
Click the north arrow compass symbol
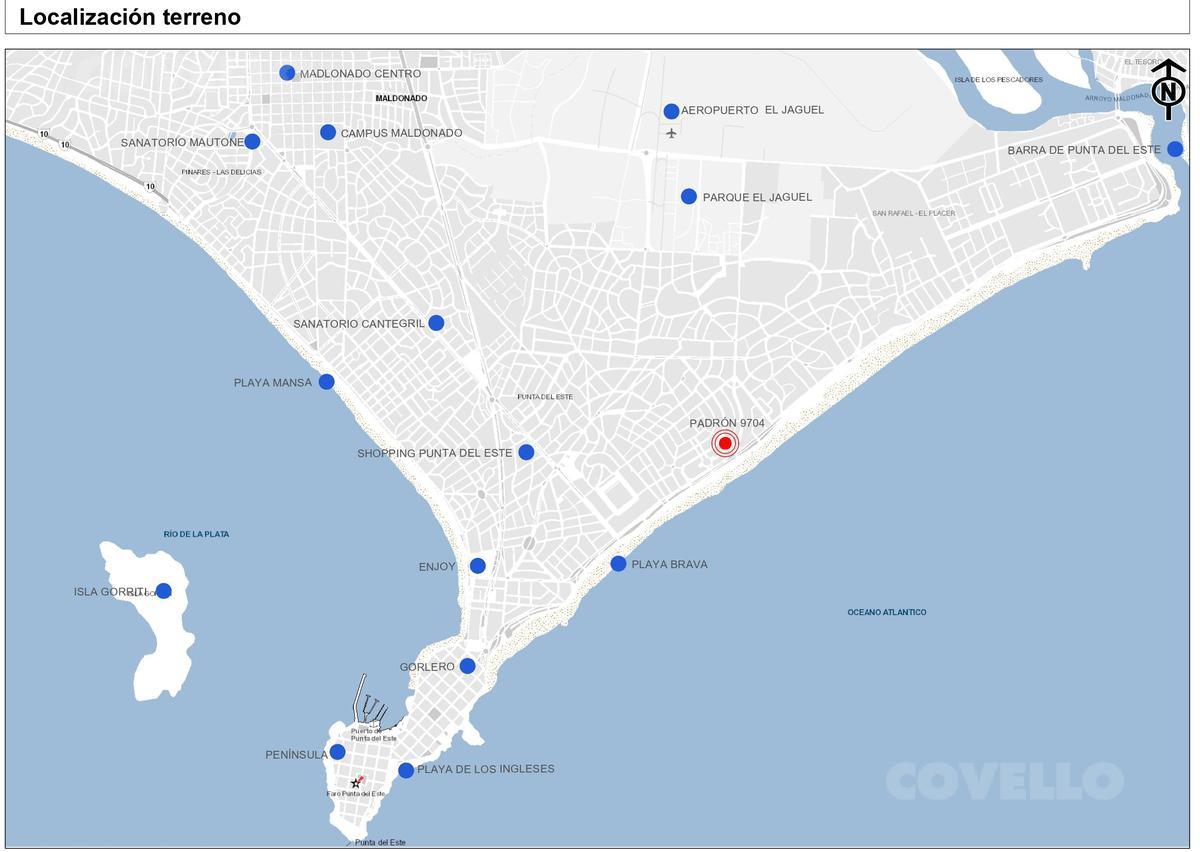(1167, 89)
